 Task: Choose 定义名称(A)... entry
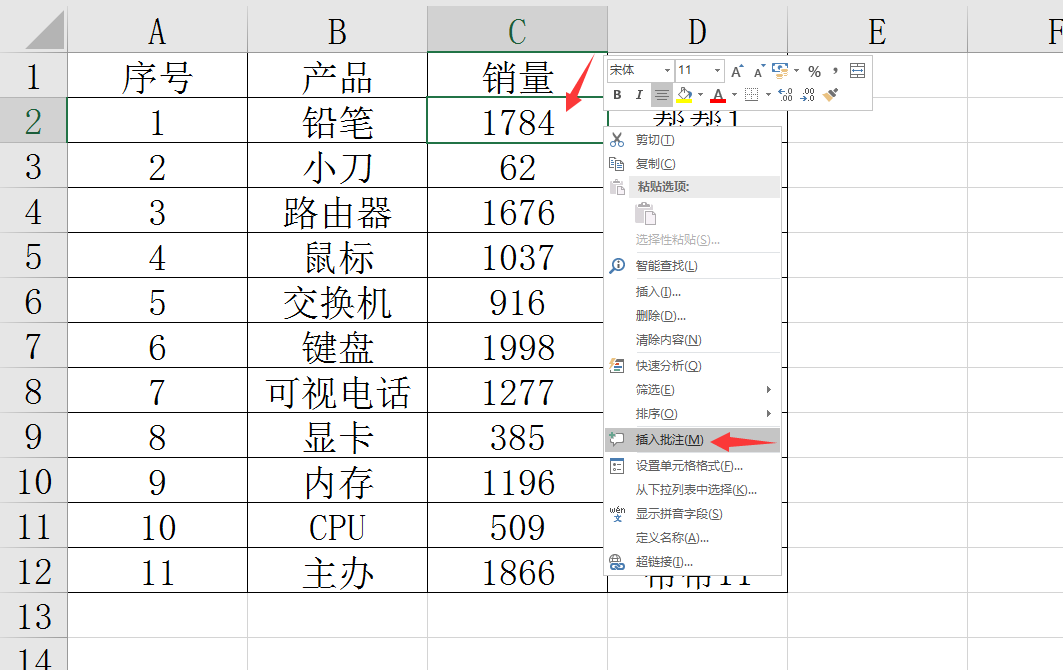pyautogui.click(x=692, y=538)
